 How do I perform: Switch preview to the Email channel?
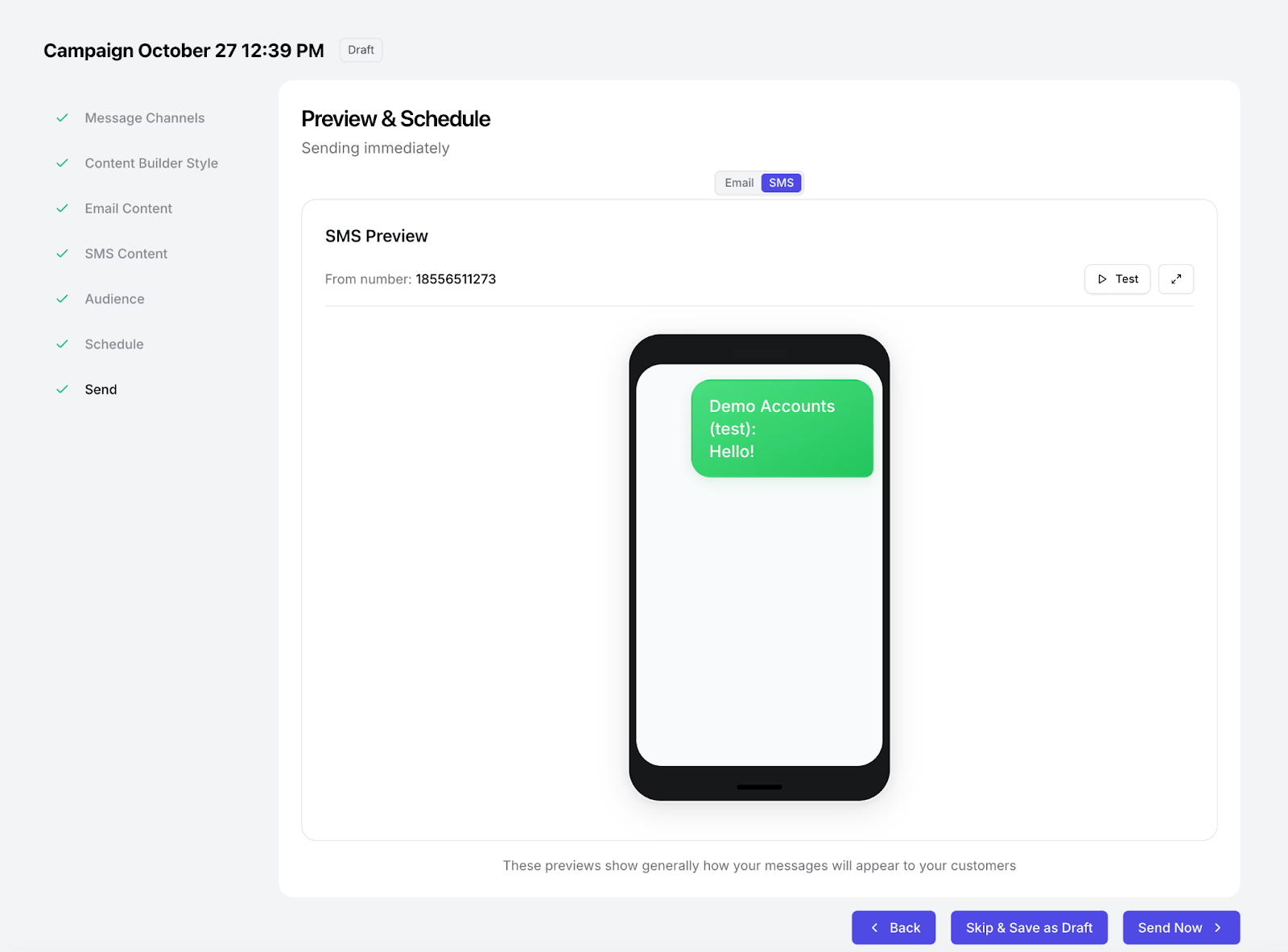[738, 183]
